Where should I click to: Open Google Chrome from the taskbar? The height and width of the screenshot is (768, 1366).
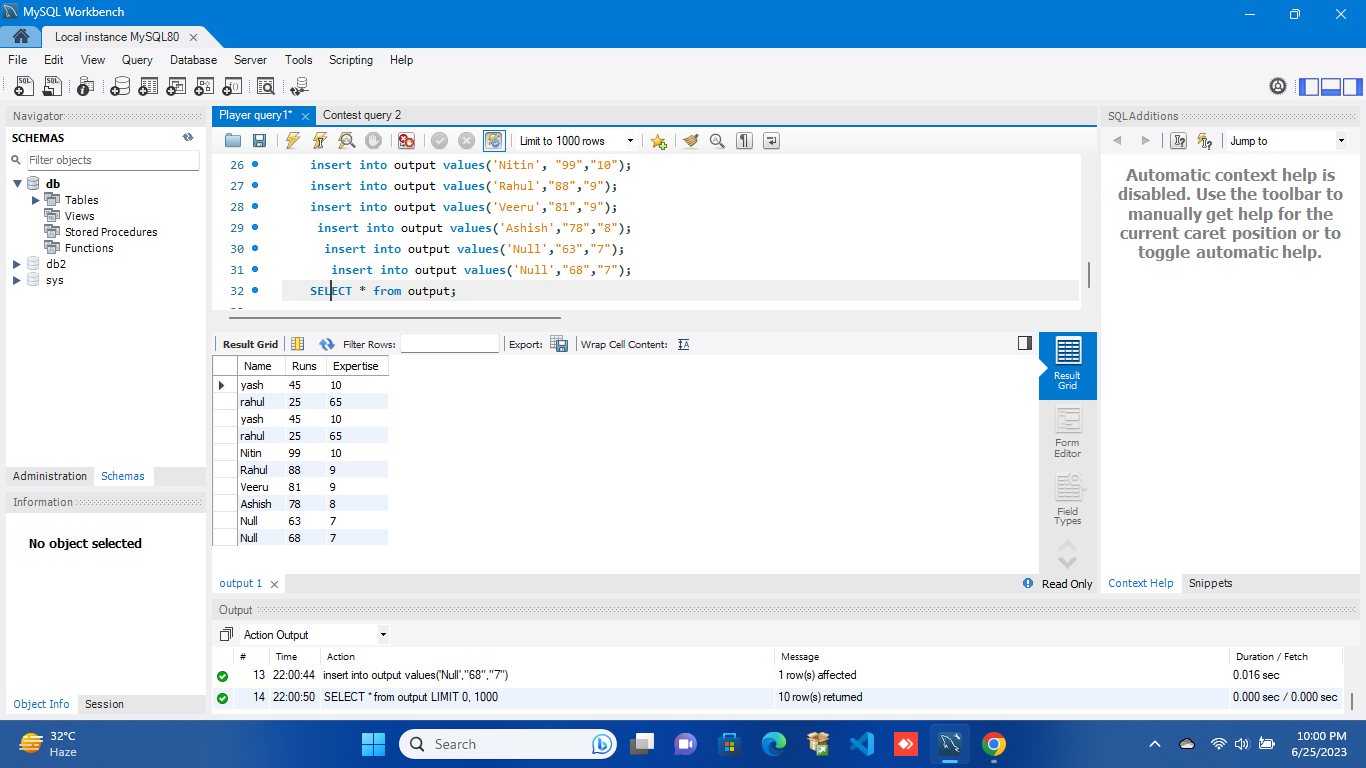[x=994, y=744]
